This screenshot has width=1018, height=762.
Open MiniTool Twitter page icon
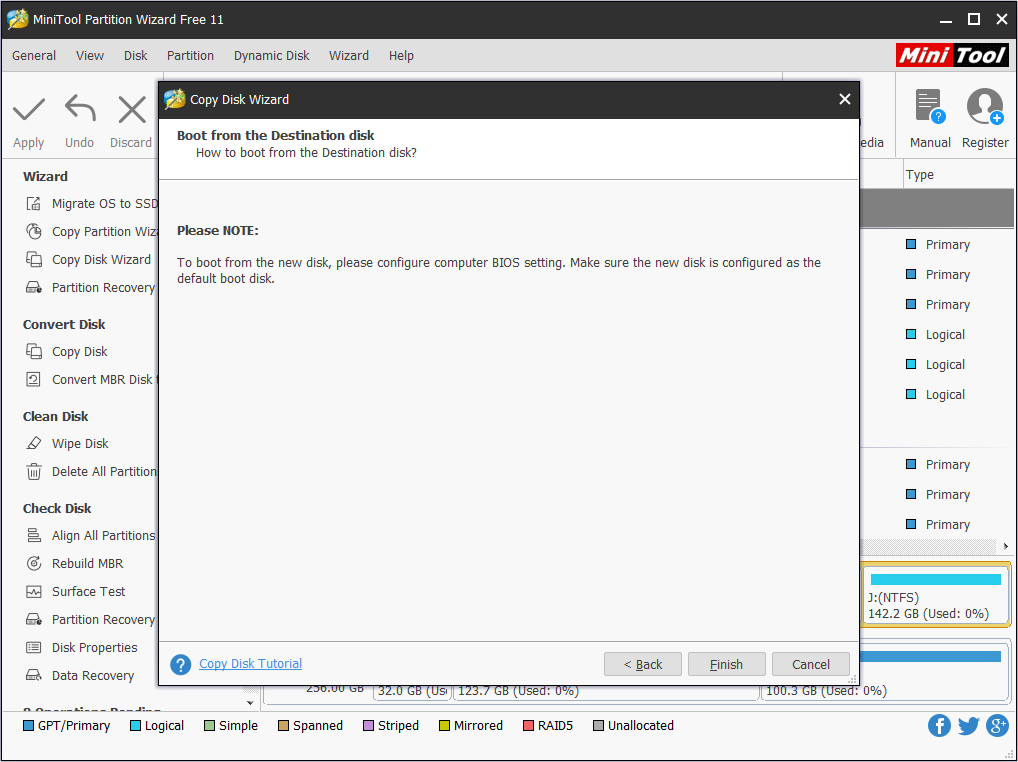point(968,725)
